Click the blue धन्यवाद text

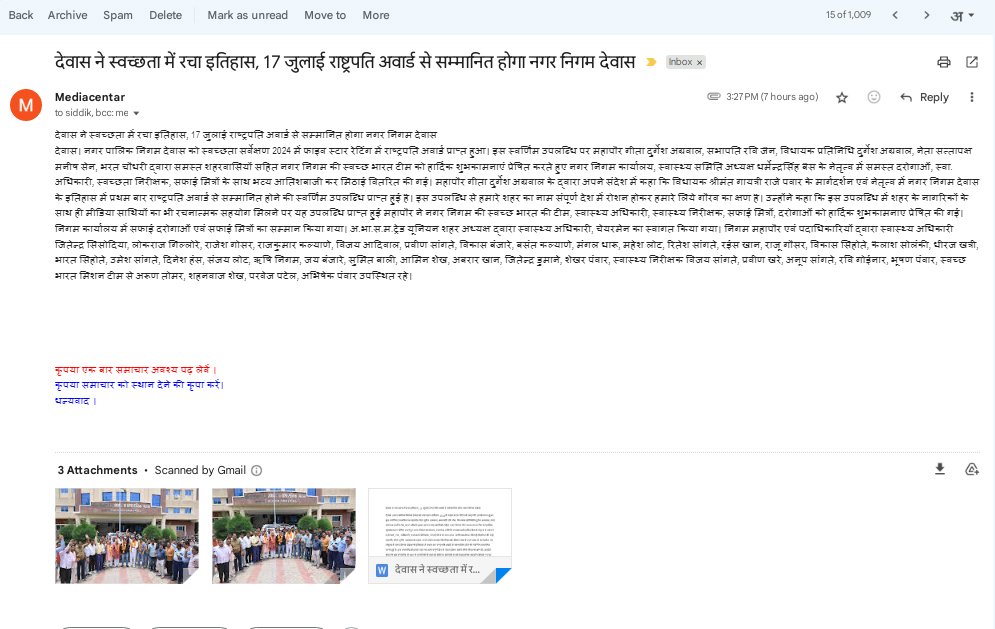75,401
